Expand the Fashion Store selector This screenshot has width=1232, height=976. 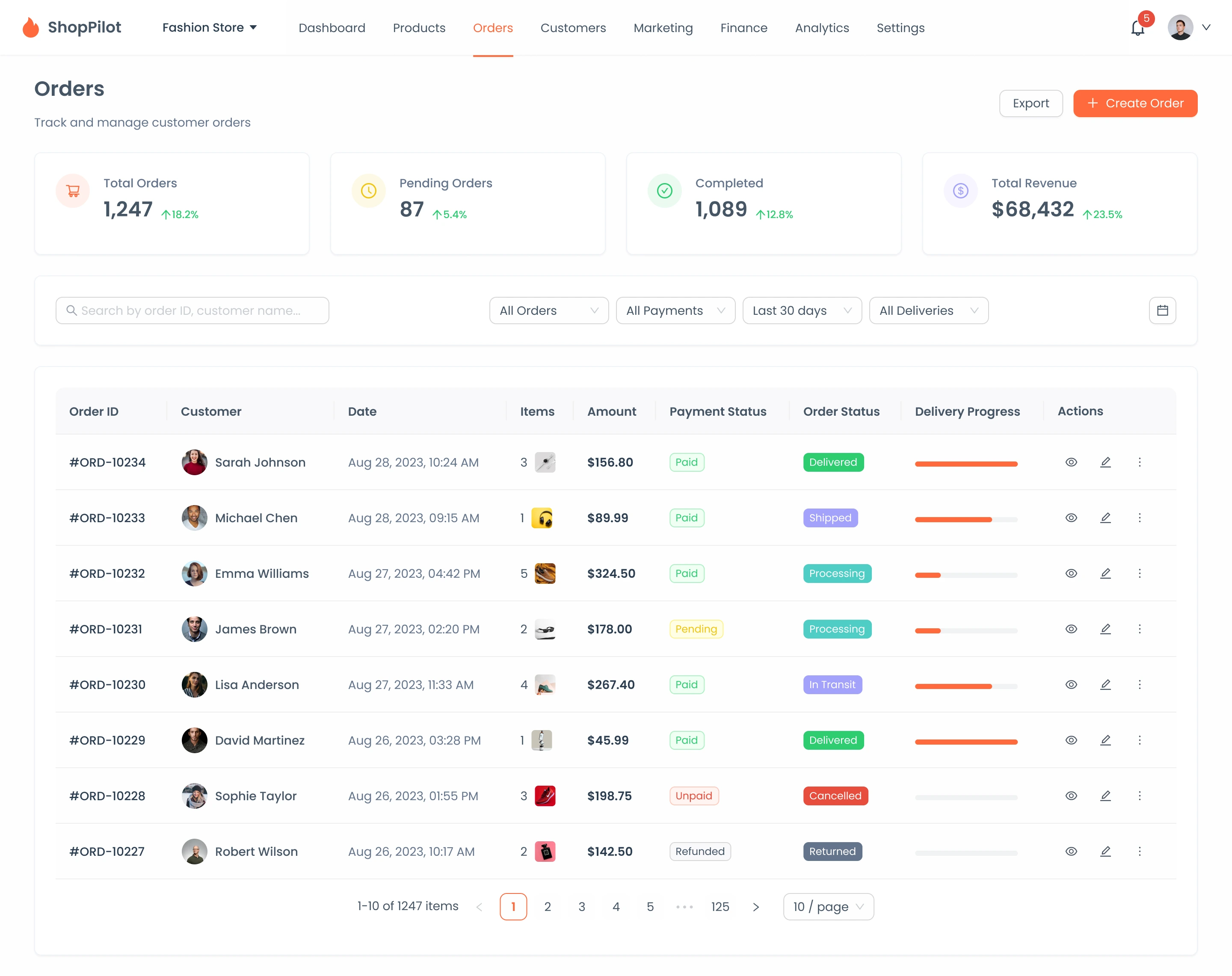tap(209, 27)
